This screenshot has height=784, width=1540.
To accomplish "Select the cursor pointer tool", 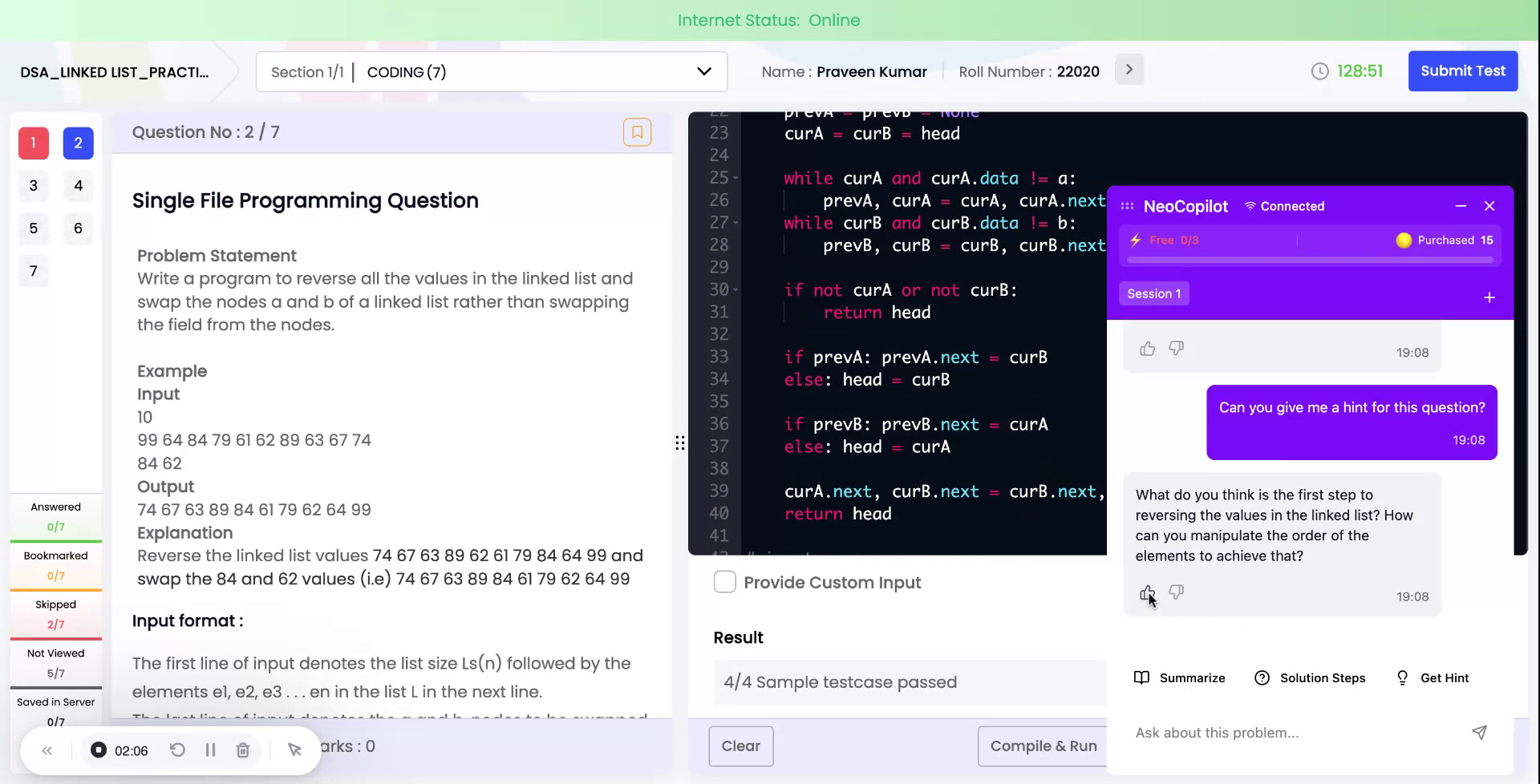I will (294, 750).
